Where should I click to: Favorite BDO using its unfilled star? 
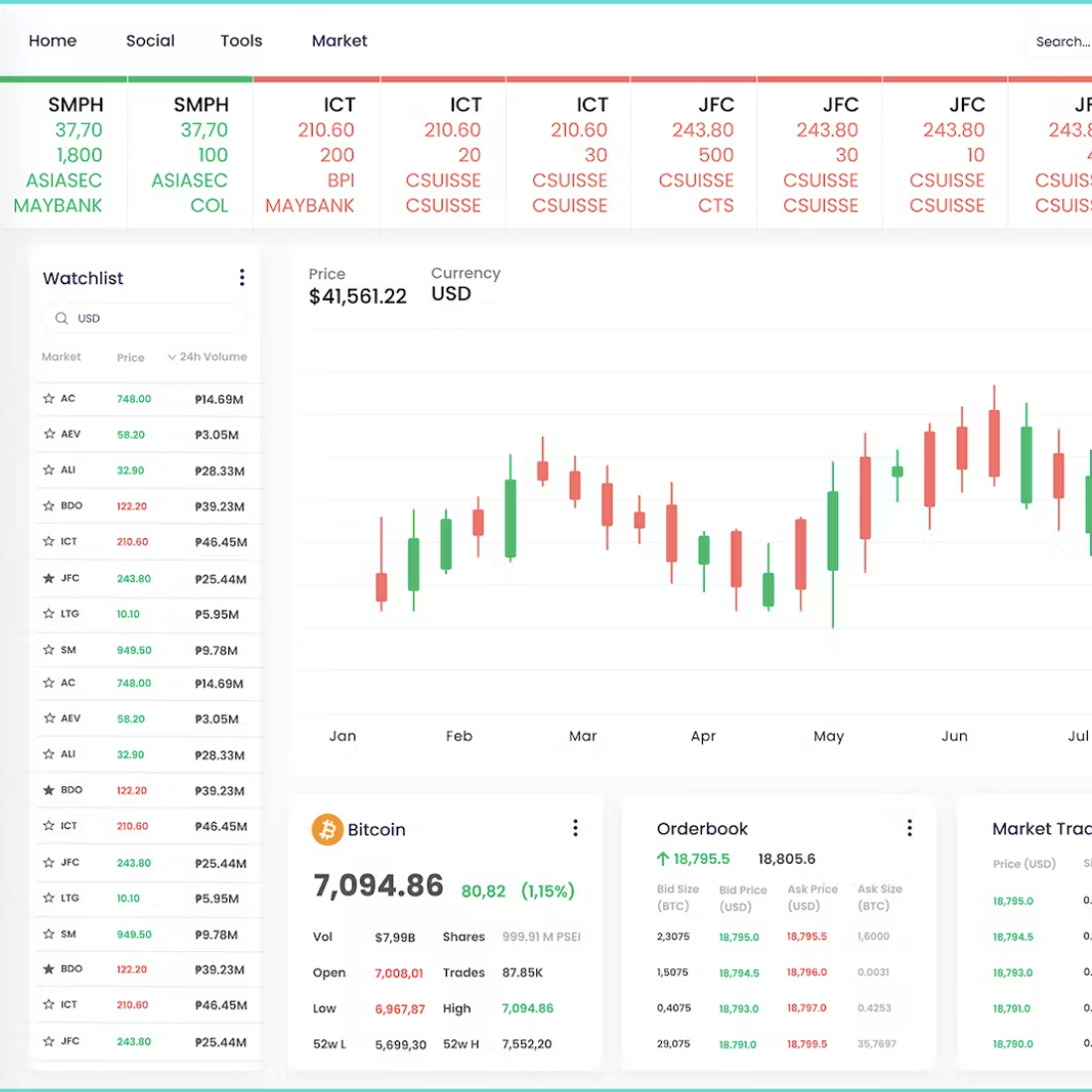[x=49, y=506]
